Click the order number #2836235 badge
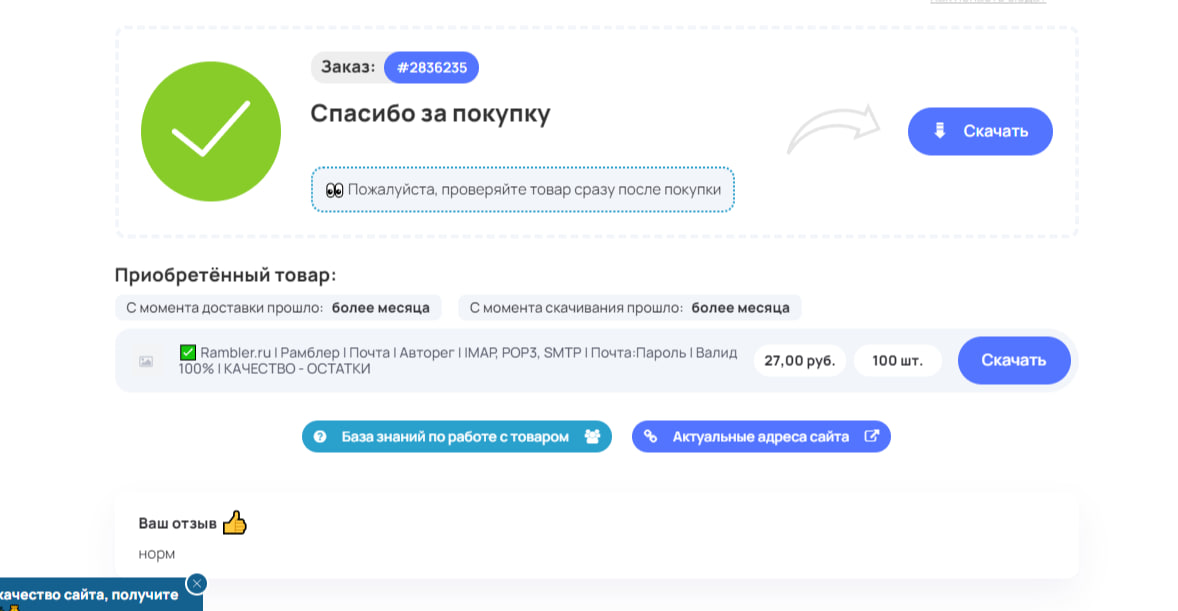1178x611 pixels. coord(431,68)
